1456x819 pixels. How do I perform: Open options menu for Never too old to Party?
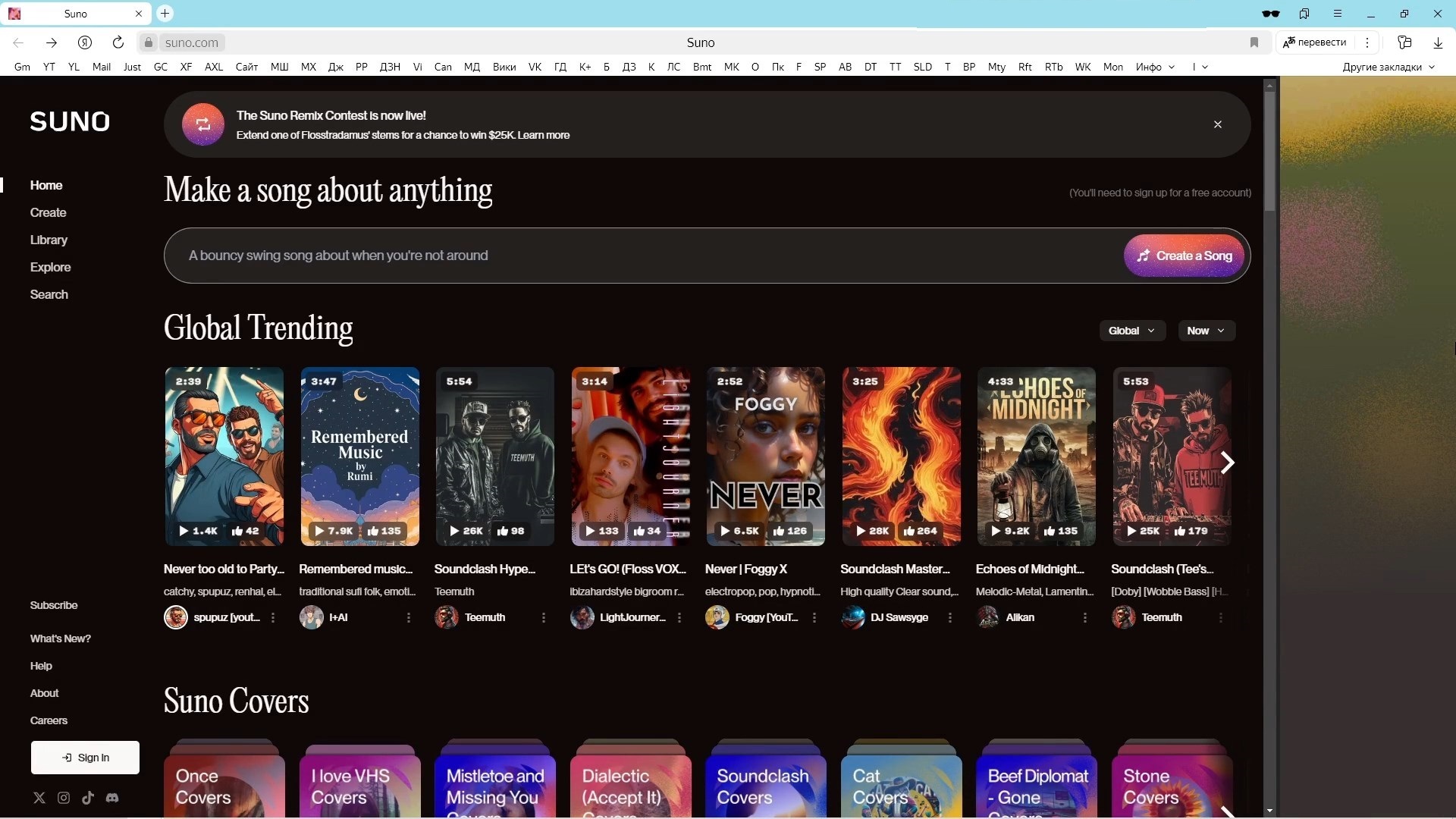click(273, 618)
